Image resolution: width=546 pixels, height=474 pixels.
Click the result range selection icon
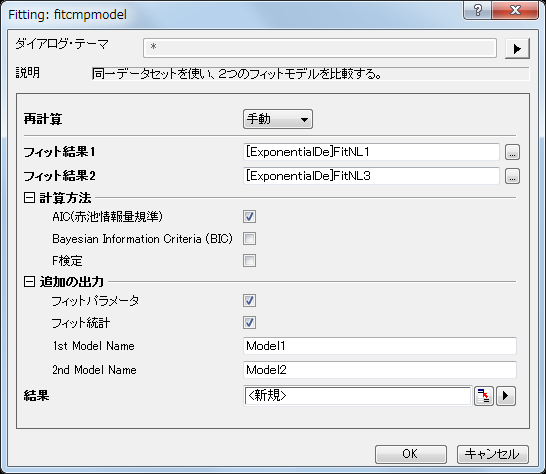[484, 396]
